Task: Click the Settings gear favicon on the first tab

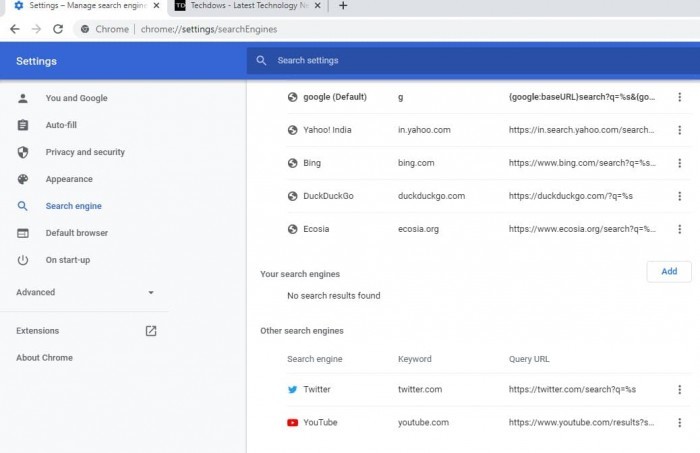Action: coord(19,6)
